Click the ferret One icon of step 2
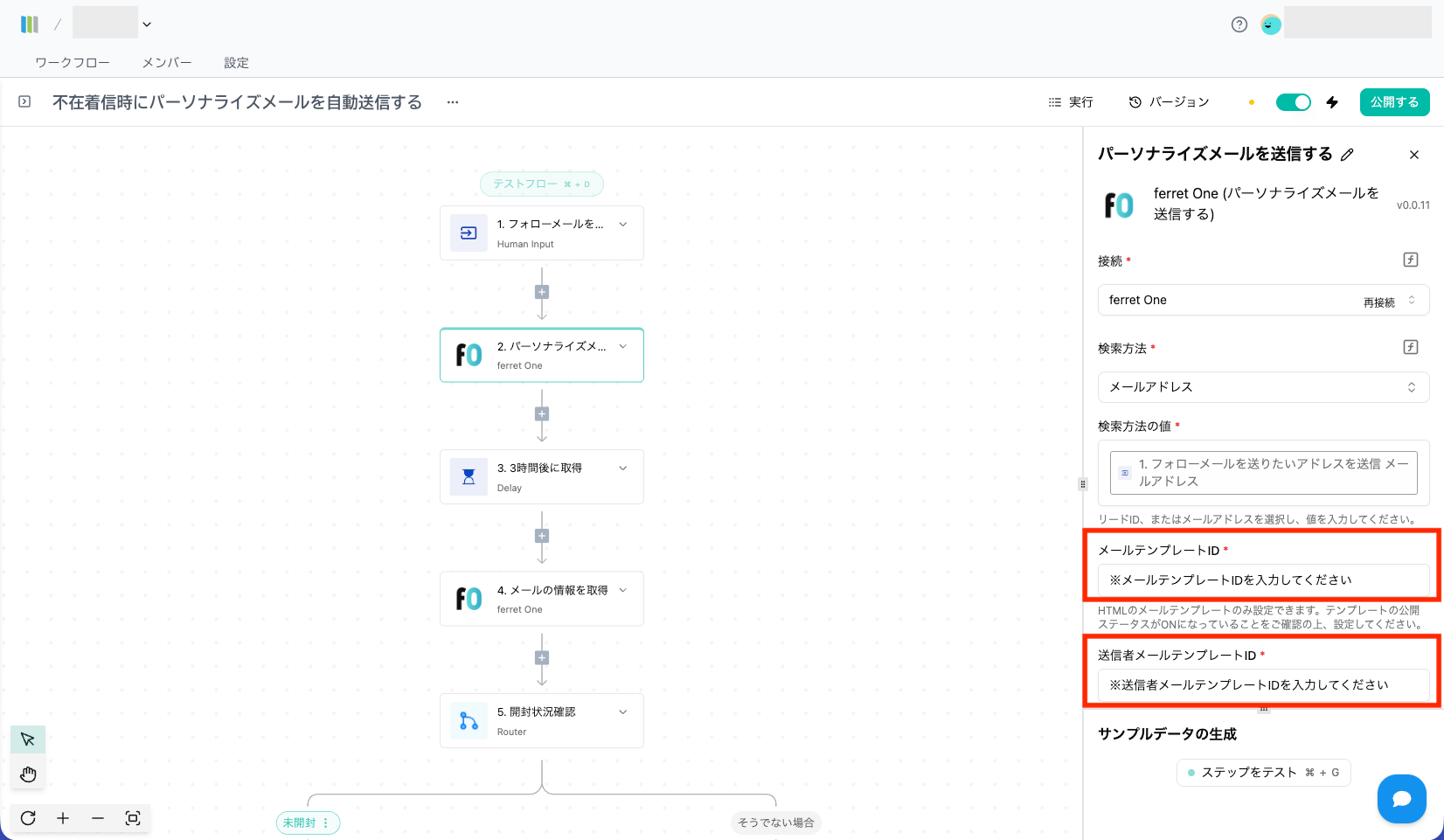 tap(469, 355)
